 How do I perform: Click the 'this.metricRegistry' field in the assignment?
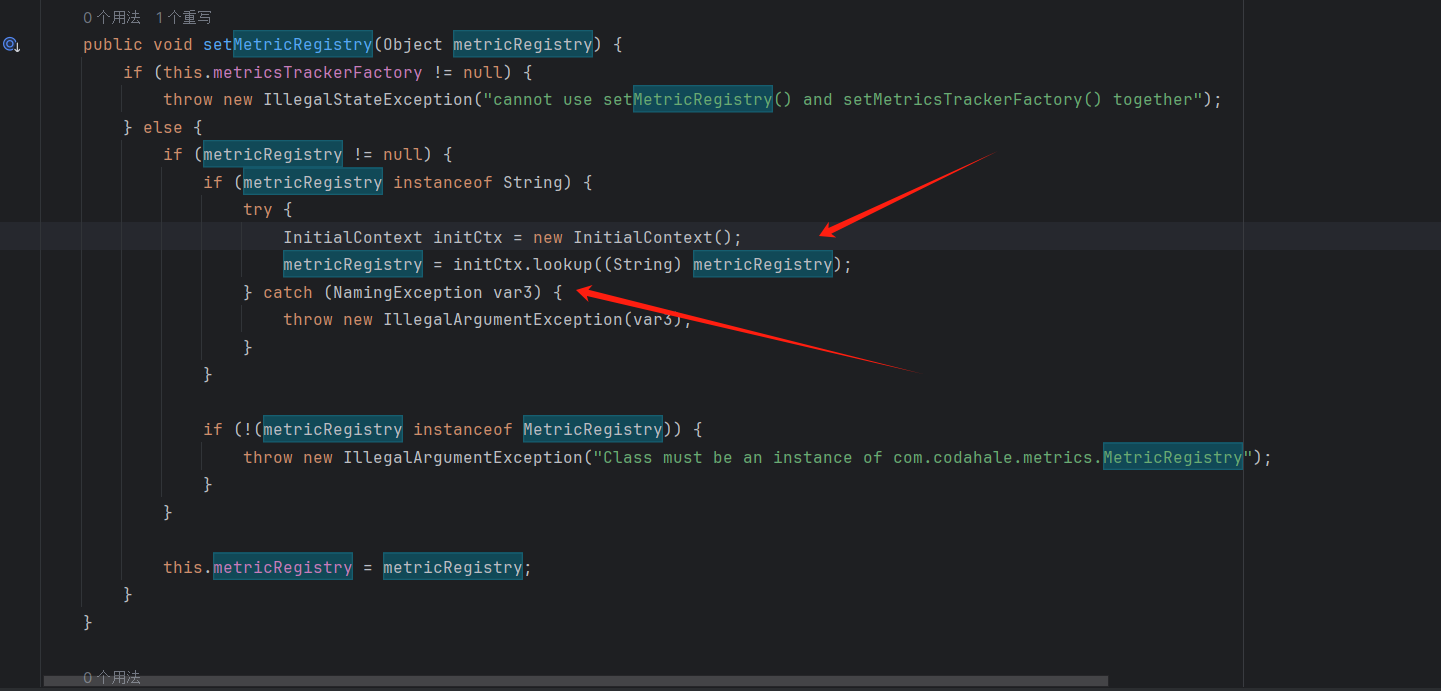pos(258,567)
